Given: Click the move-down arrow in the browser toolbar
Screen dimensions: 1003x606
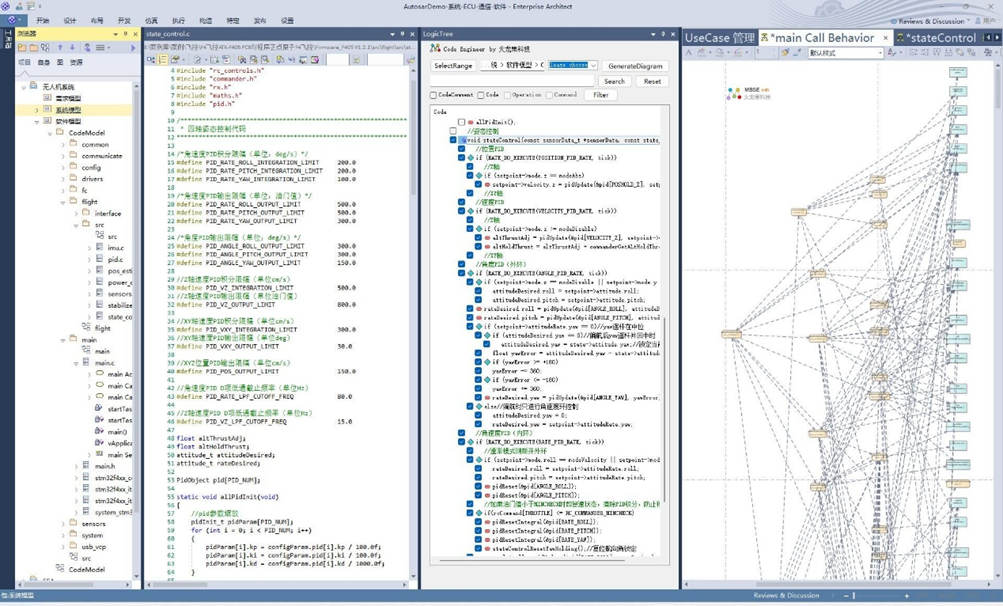Looking at the screenshot, I should pos(72,47).
